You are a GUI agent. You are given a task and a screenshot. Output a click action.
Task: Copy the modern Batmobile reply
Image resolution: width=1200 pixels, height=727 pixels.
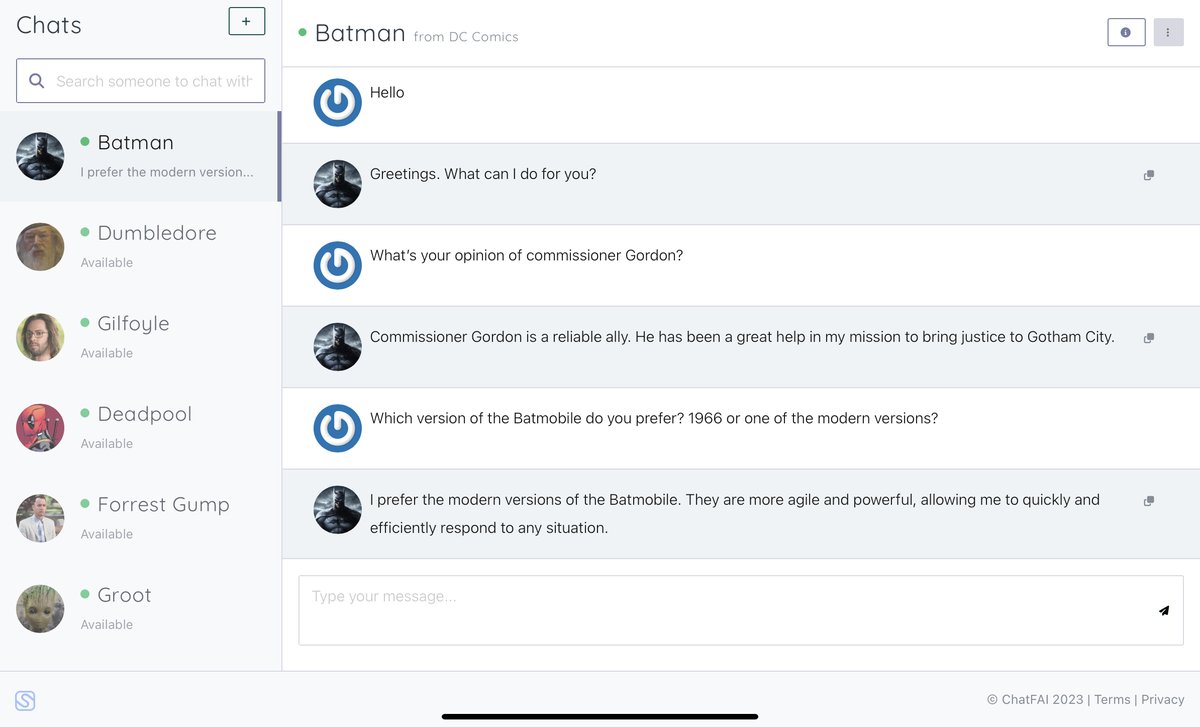[x=1149, y=500]
